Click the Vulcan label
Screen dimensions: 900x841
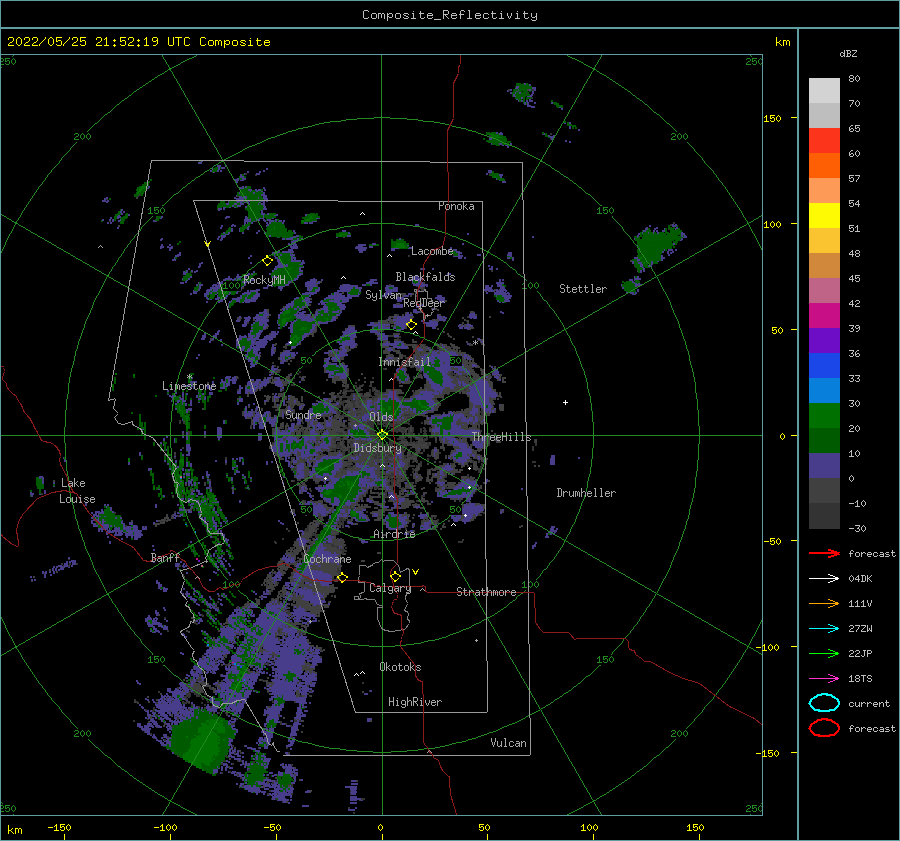coord(508,743)
